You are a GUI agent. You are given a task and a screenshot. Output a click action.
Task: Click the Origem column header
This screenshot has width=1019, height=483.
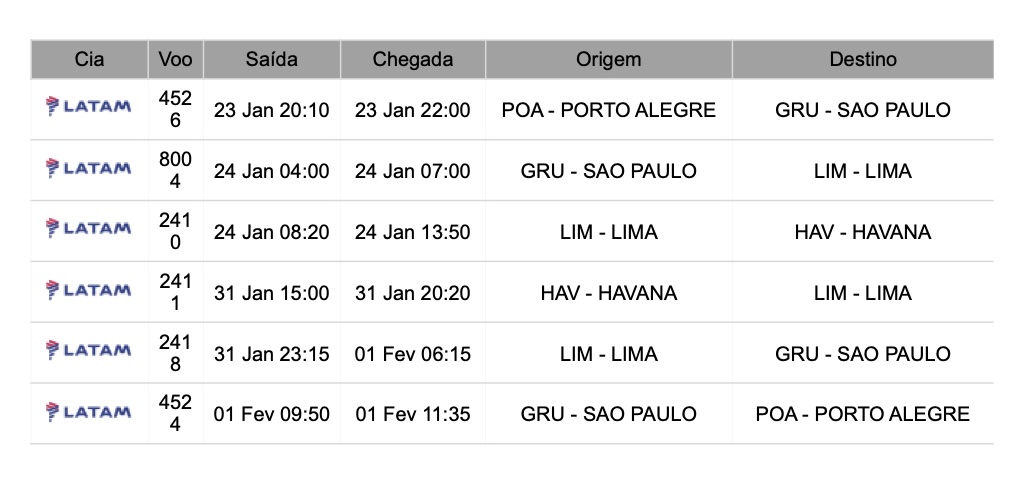608,59
